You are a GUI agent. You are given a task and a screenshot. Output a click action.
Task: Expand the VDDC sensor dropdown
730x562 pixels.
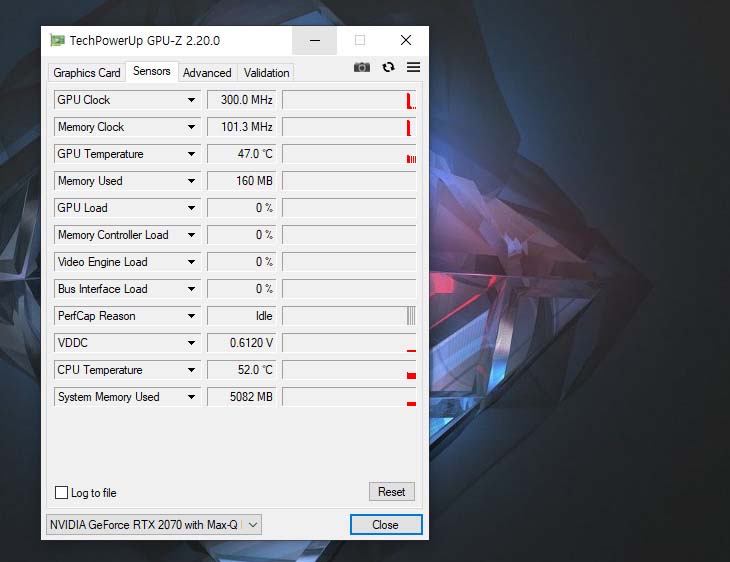click(191, 343)
